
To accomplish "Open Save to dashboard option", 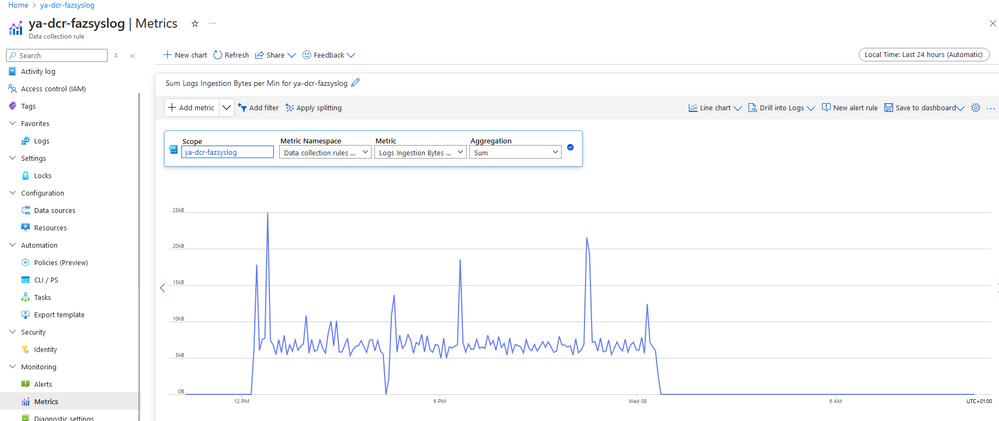I will [x=923, y=108].
